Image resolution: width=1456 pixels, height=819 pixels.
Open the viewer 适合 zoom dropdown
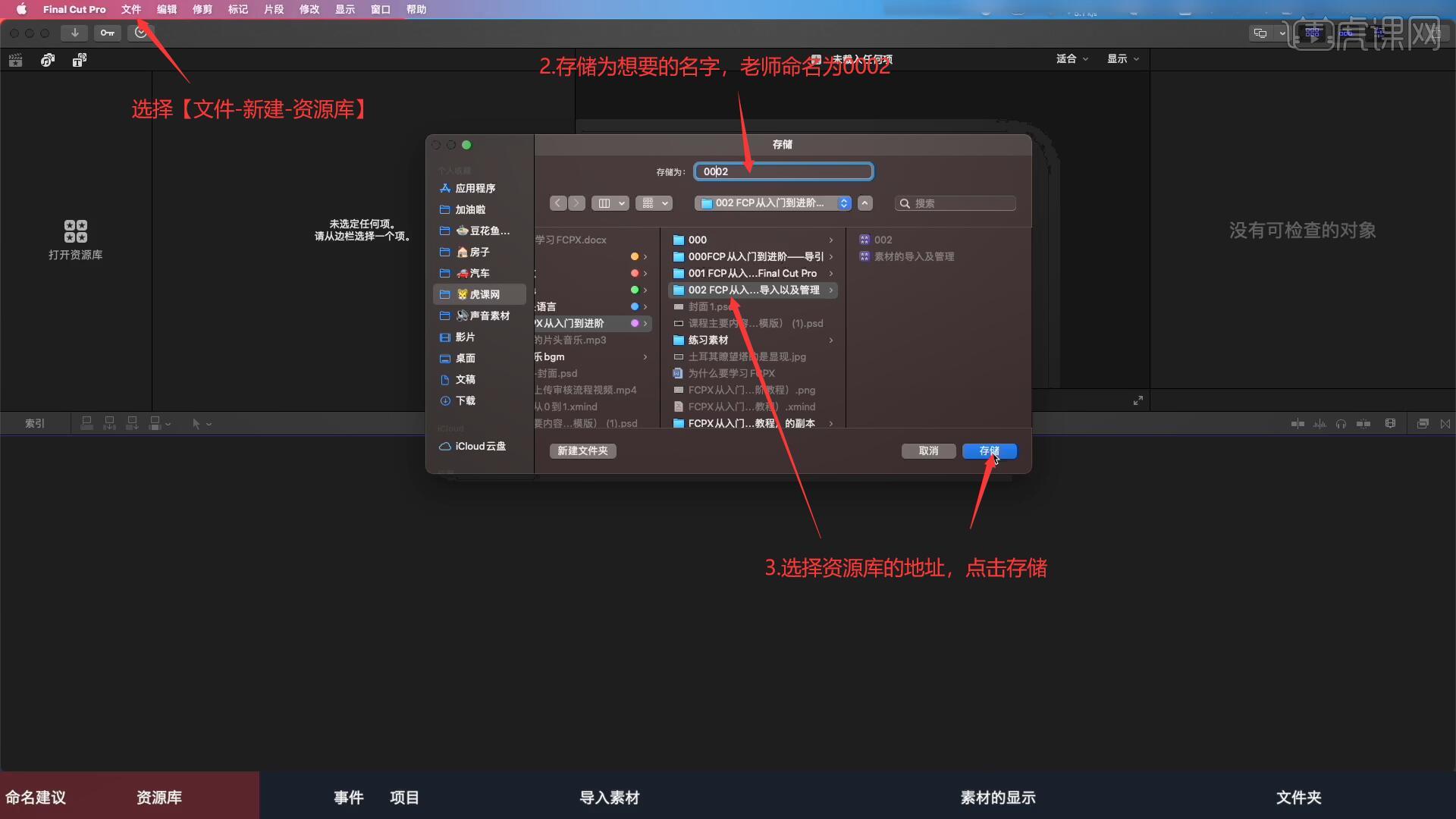[x=1072, y=59]
